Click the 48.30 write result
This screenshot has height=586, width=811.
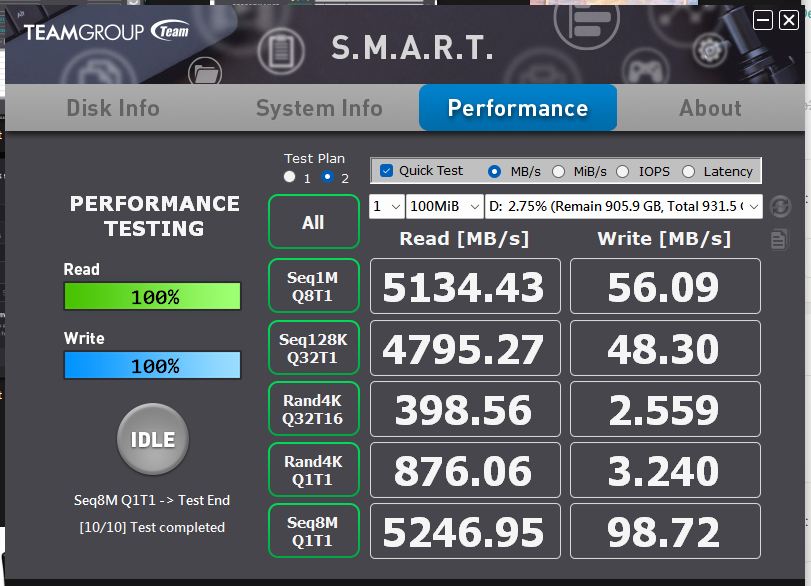(665, 348)
